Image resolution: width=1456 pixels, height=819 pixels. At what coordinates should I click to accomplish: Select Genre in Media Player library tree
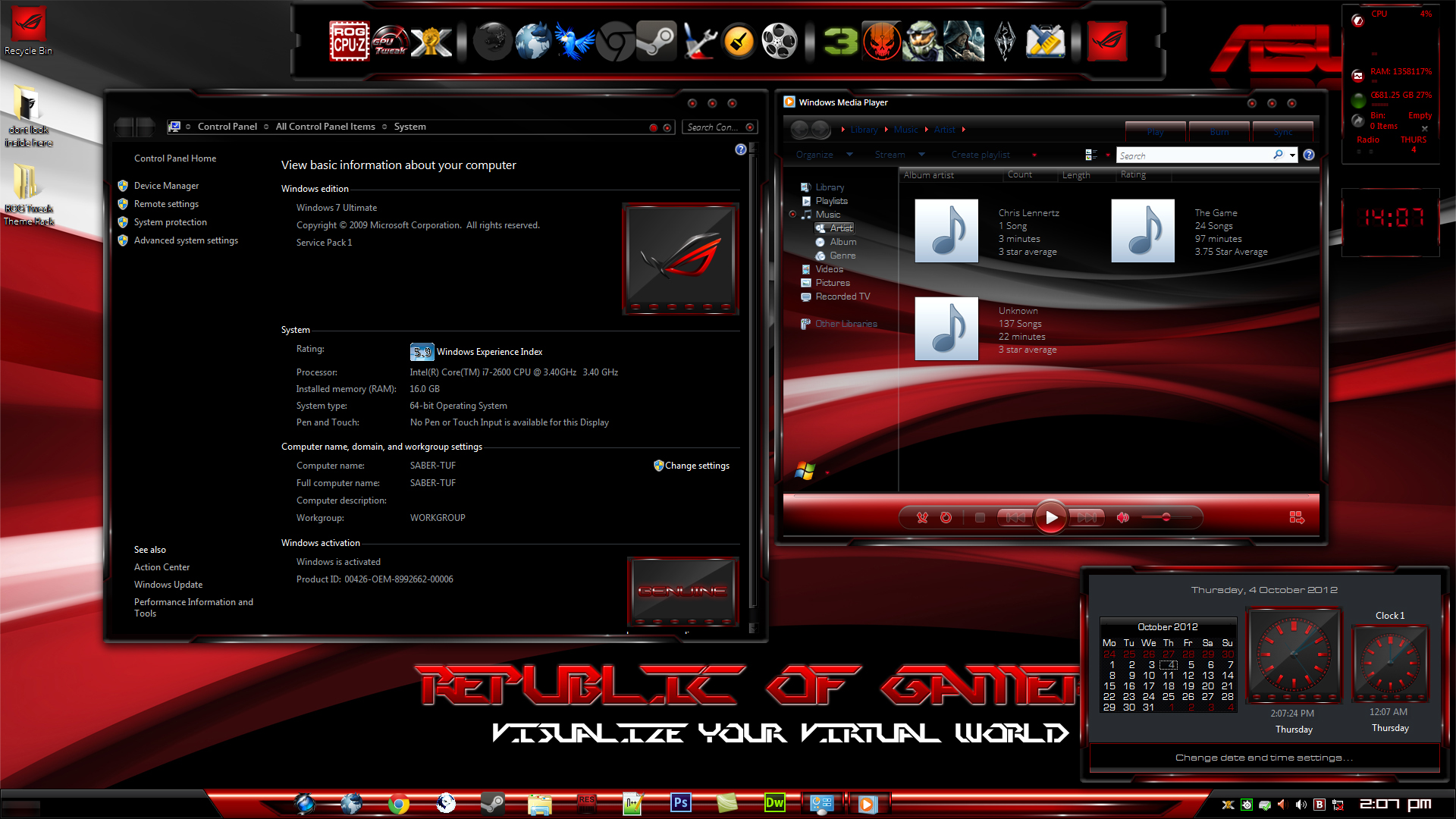(835, 256)
